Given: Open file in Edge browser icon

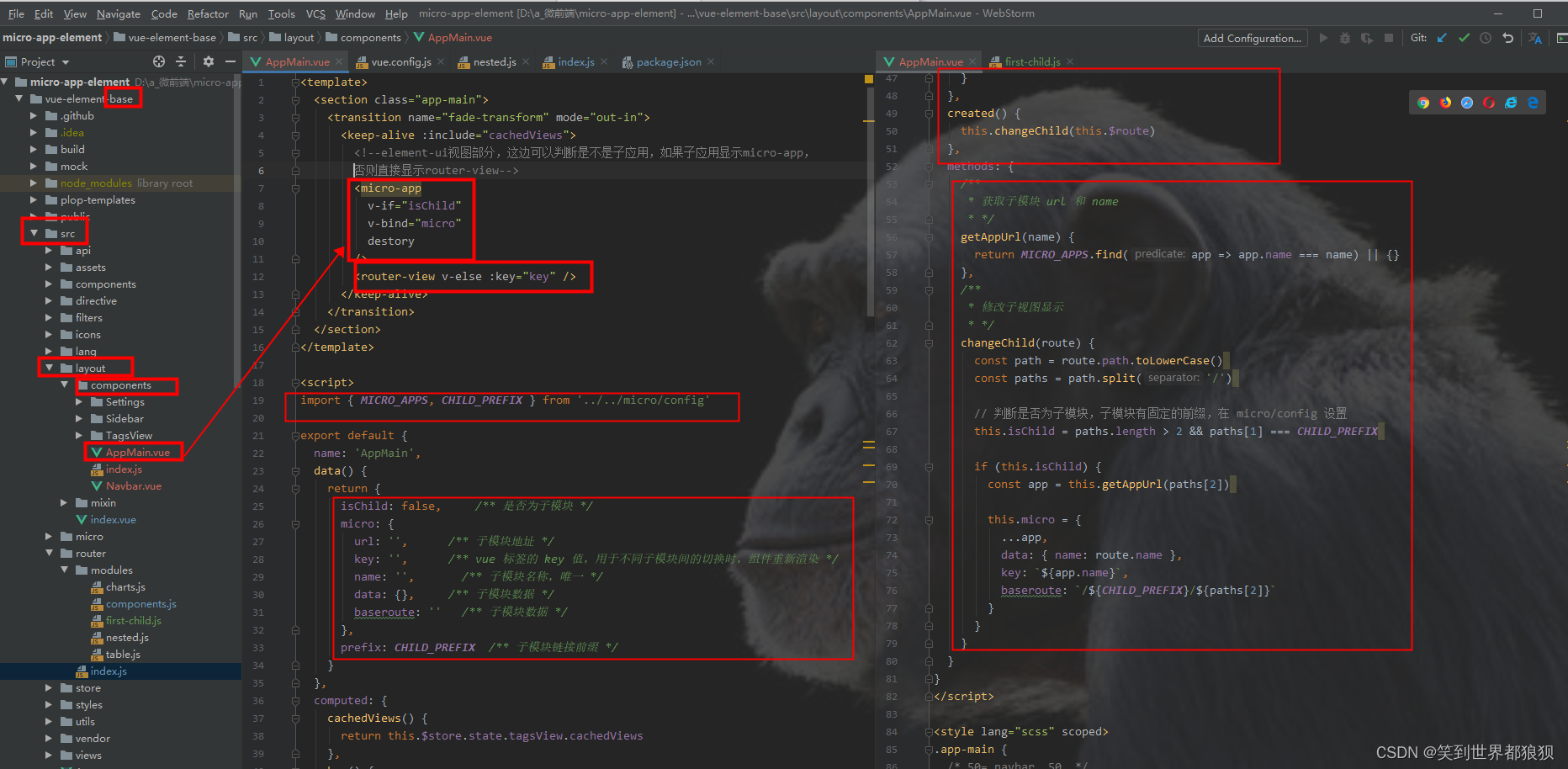Looking at the screenshot, I should pos(1533,103).
